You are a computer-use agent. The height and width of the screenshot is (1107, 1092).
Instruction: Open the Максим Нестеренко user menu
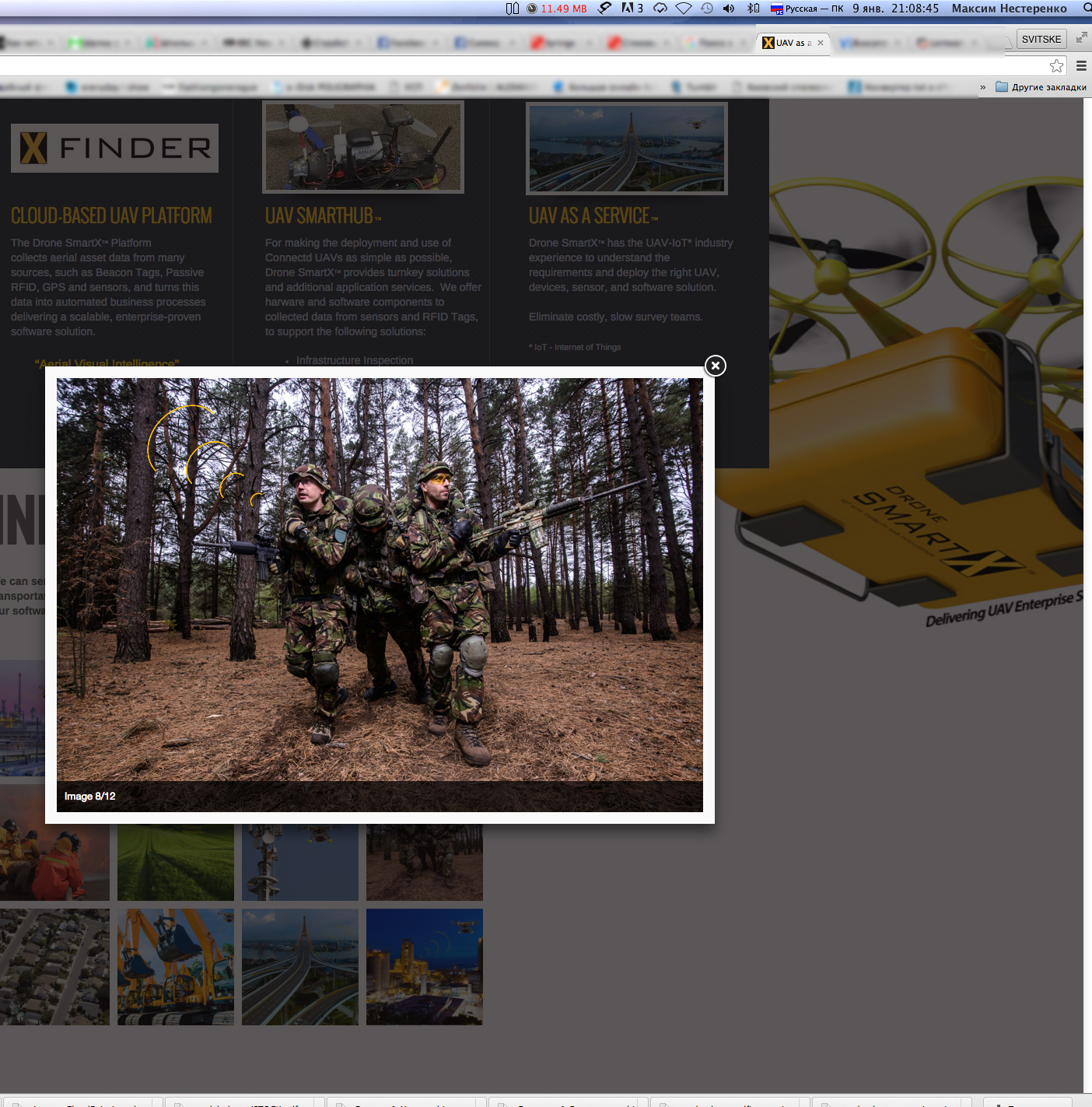point(1010,9)
